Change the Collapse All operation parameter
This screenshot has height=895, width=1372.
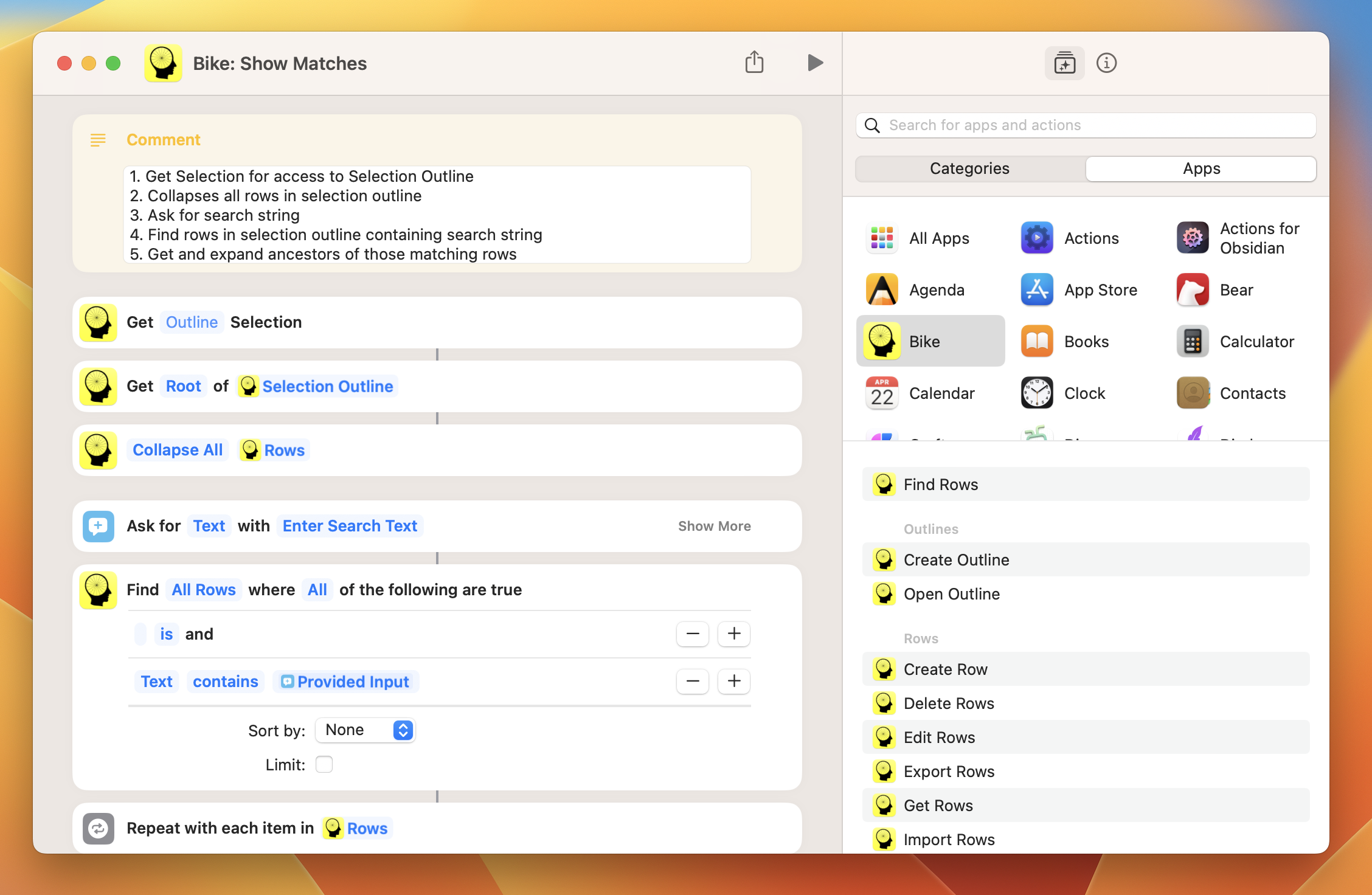178,450
